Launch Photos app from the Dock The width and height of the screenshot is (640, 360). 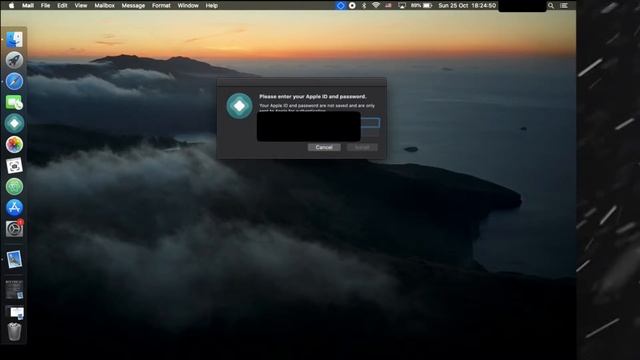pos(14,144)
